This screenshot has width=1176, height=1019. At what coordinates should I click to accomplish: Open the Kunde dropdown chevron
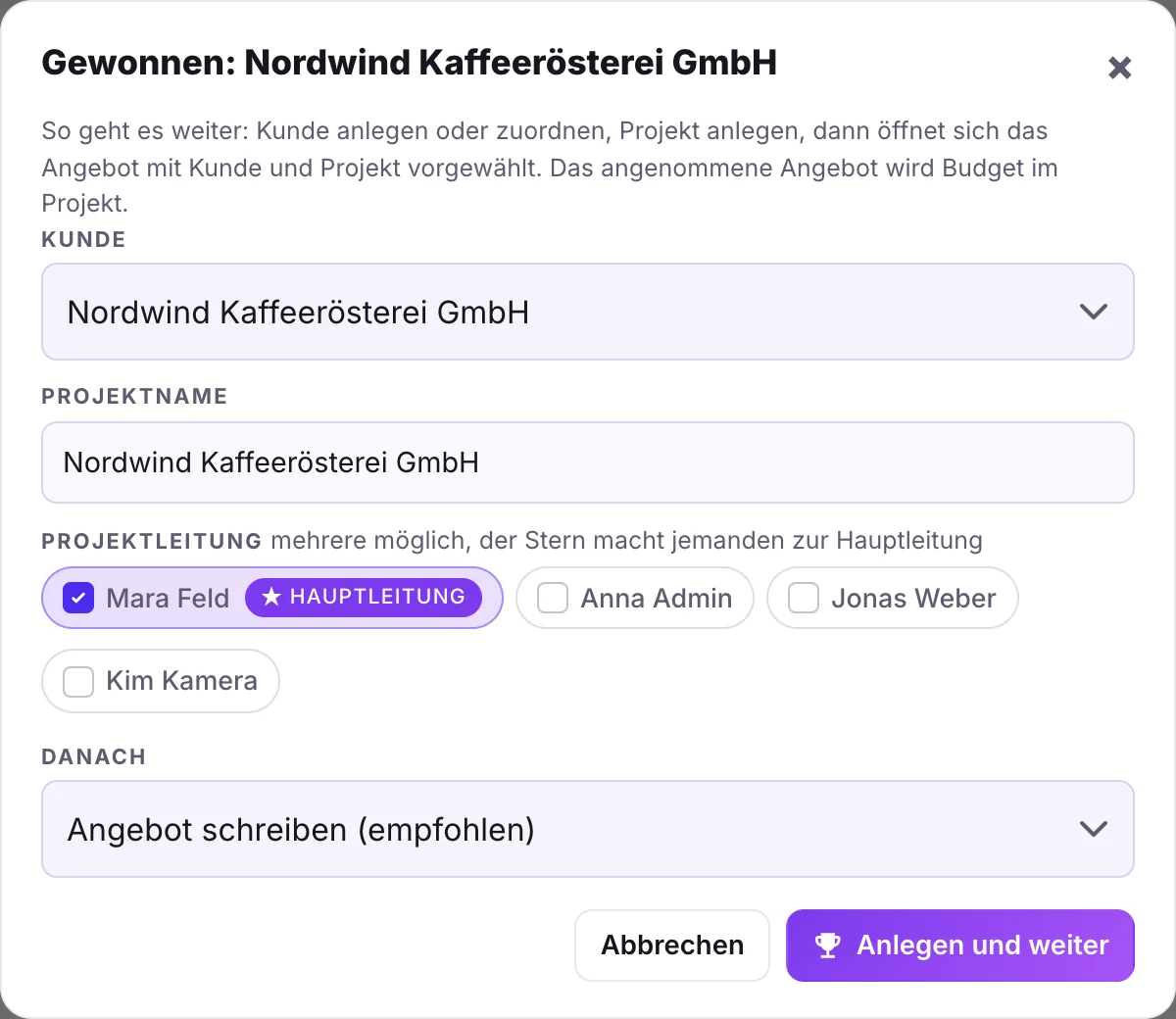tap(1093, 312)
